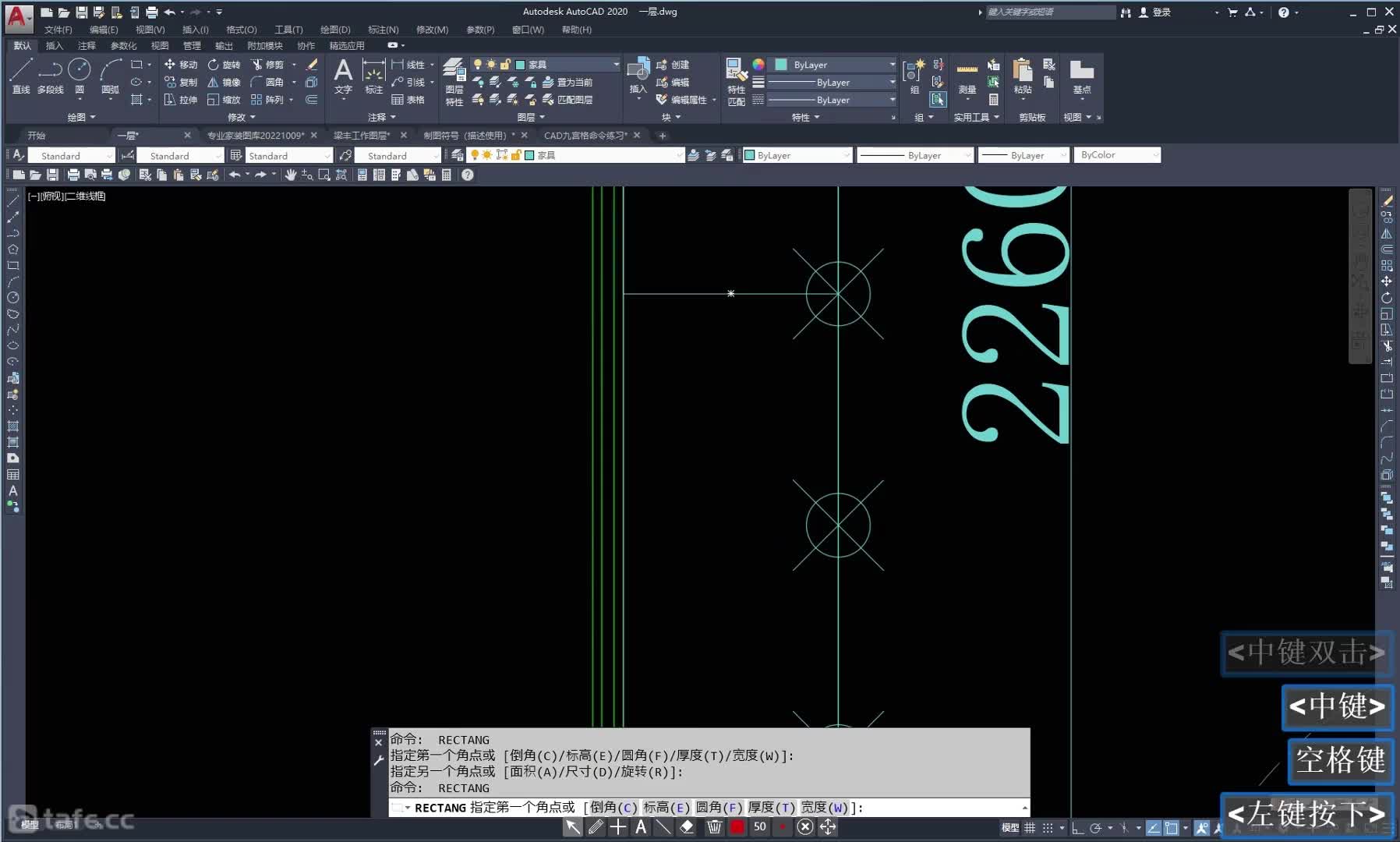Toggle object snap tracking in status bar

point(1154,828)
